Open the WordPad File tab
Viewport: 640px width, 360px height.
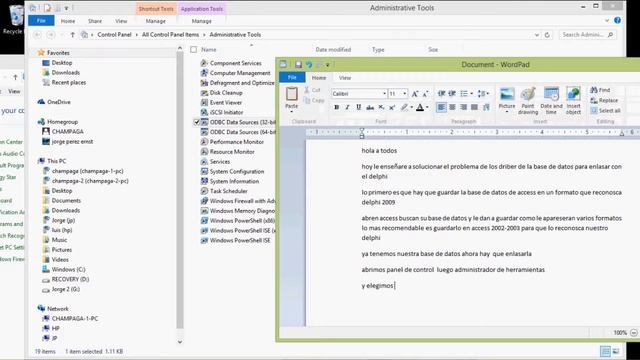click(x=292, y=77)
